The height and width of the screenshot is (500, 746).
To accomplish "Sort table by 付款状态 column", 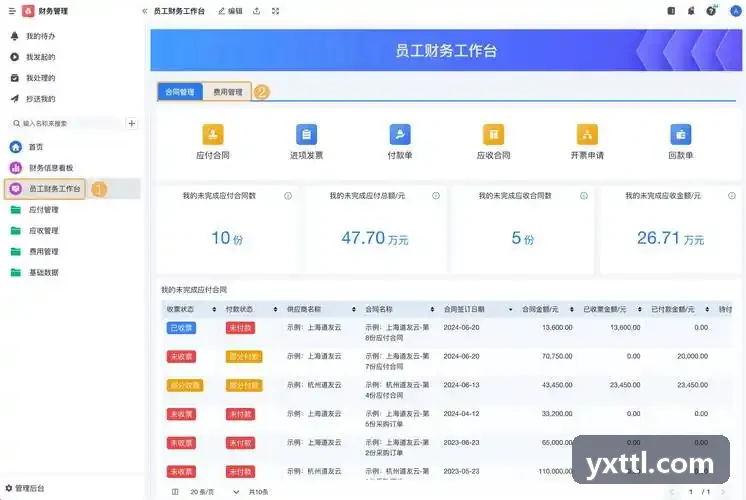I will (x=275, y=309).
